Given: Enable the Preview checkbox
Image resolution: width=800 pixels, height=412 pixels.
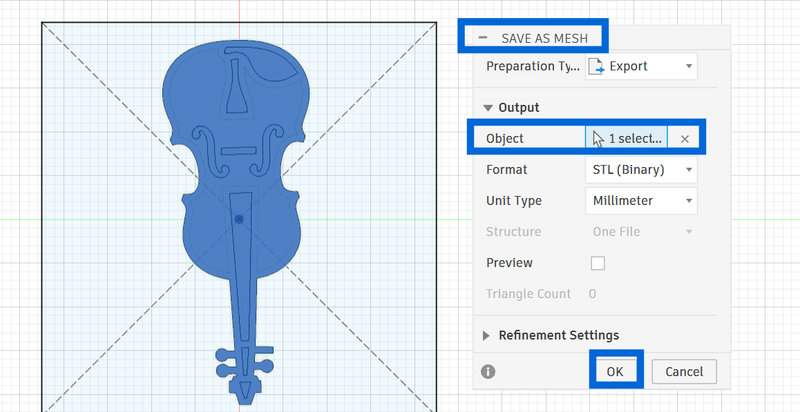Looking at the screenshot, I should click(x=597, y=263).
